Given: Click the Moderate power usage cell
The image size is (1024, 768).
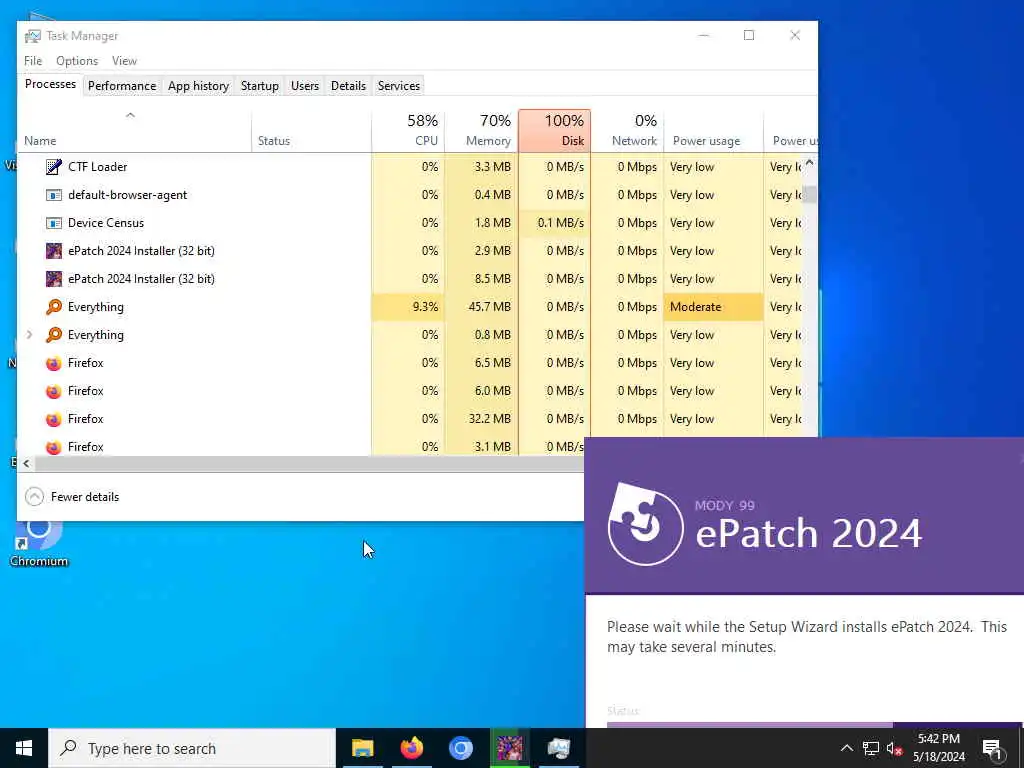Looking at the screenshot, I should pos(713,307).
